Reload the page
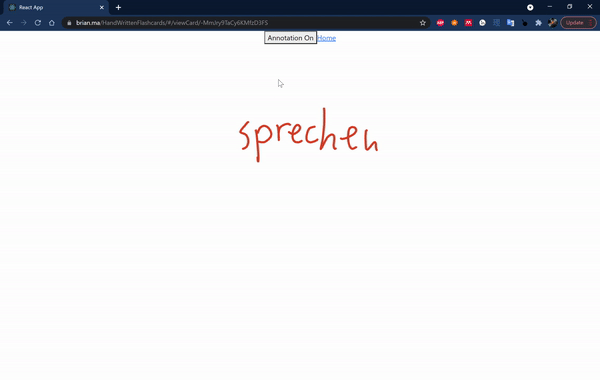 [x=38, y=23]
